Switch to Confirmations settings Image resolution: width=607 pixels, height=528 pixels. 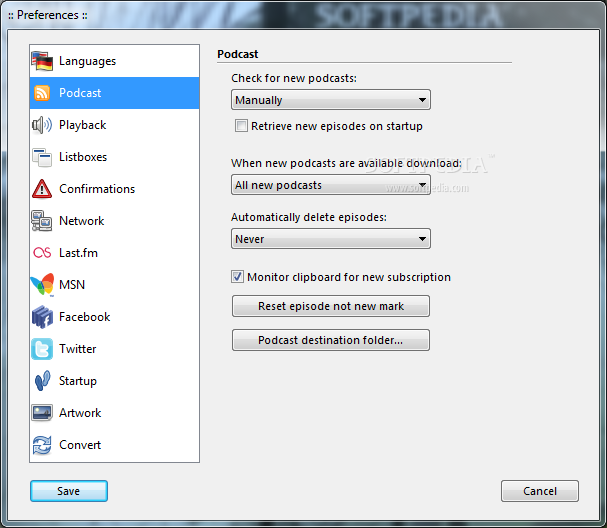(x=97, y=189)
